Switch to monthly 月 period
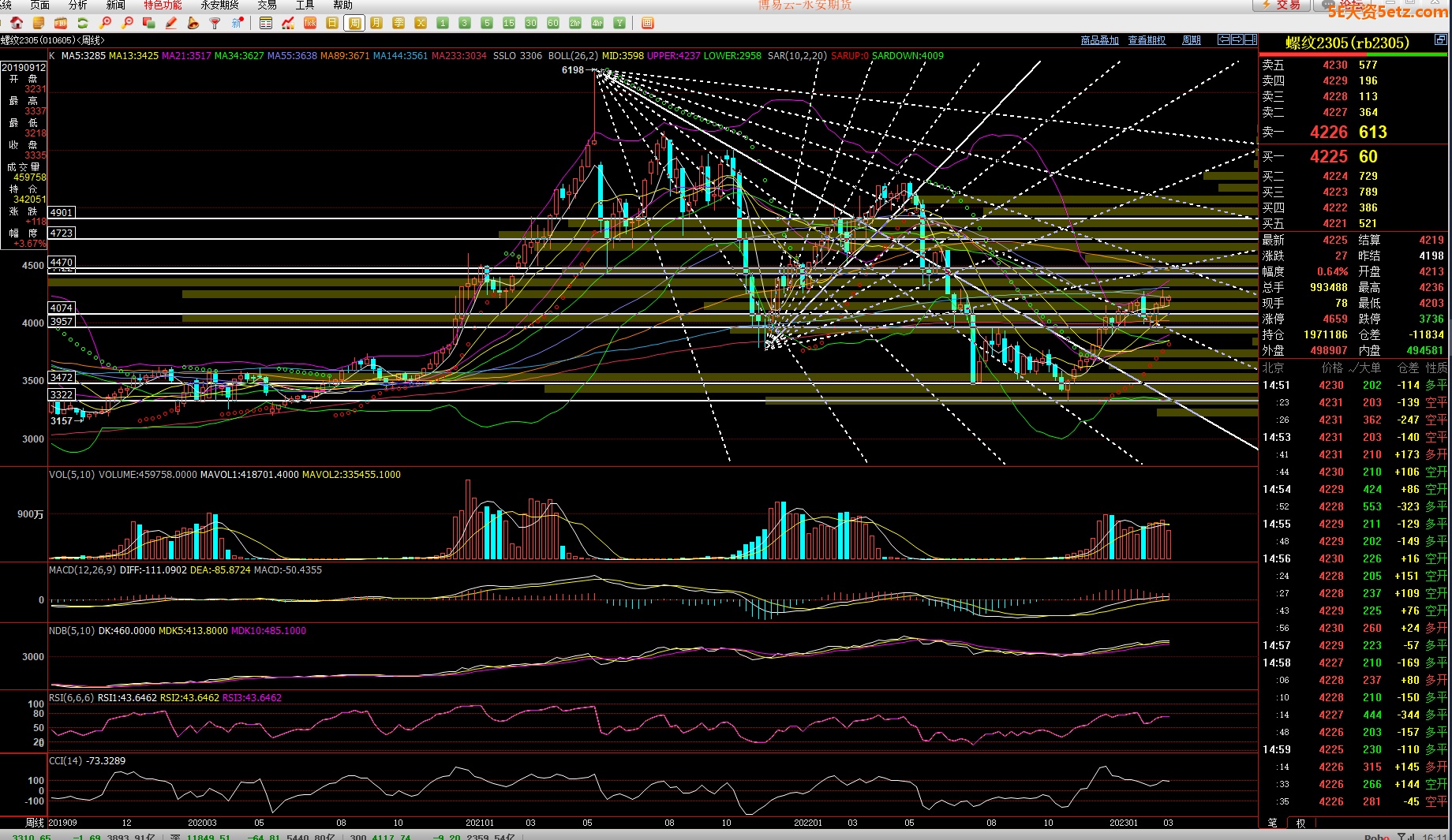 click(x=376, y=23)
